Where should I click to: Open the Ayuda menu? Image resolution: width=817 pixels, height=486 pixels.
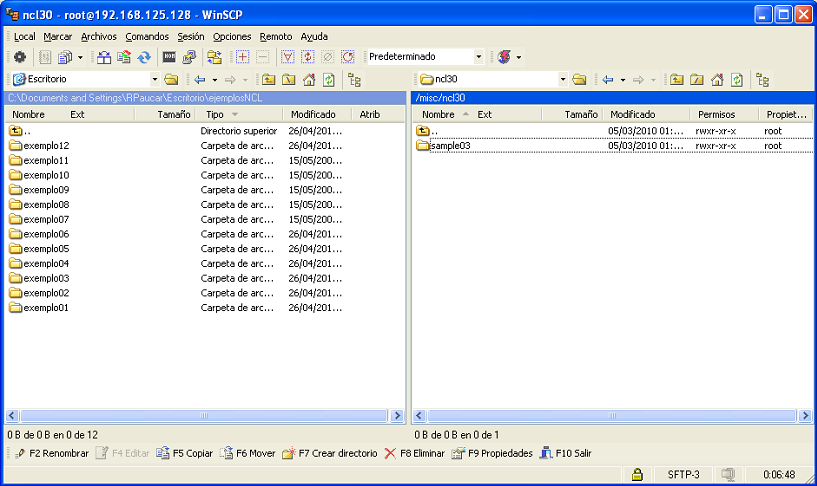(x=314, y=36)
